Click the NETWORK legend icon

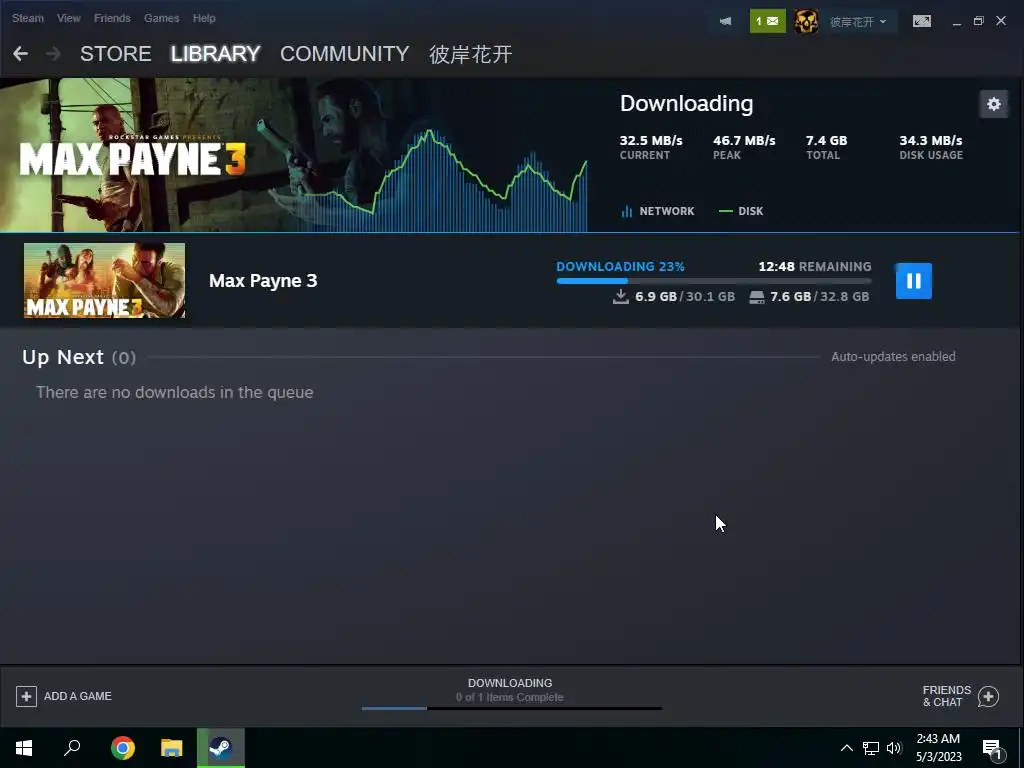pyautogui.click(x=627, y=211)
